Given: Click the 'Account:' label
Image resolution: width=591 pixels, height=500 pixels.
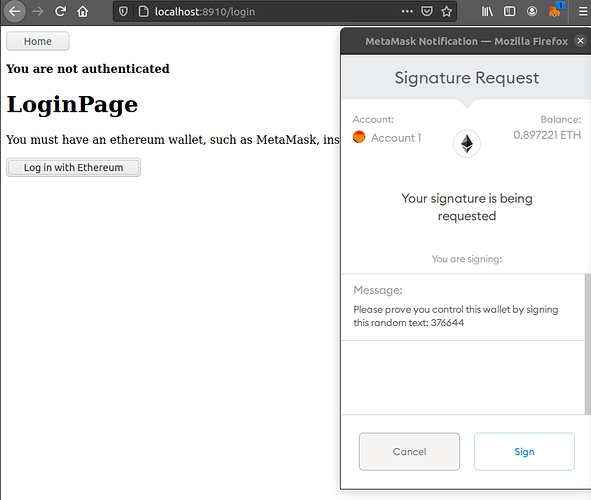Looking at the screenshot, I should point(373,119).
